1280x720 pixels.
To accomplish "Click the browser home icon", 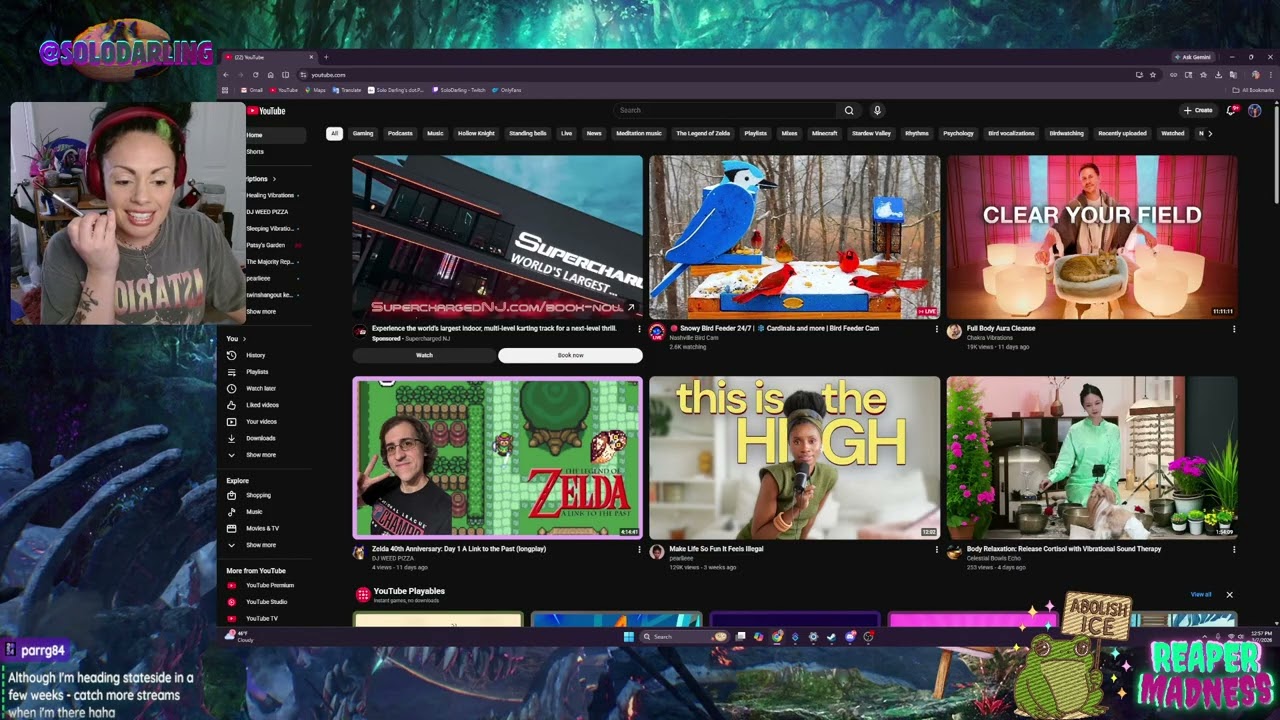I will tap(270, 75).
